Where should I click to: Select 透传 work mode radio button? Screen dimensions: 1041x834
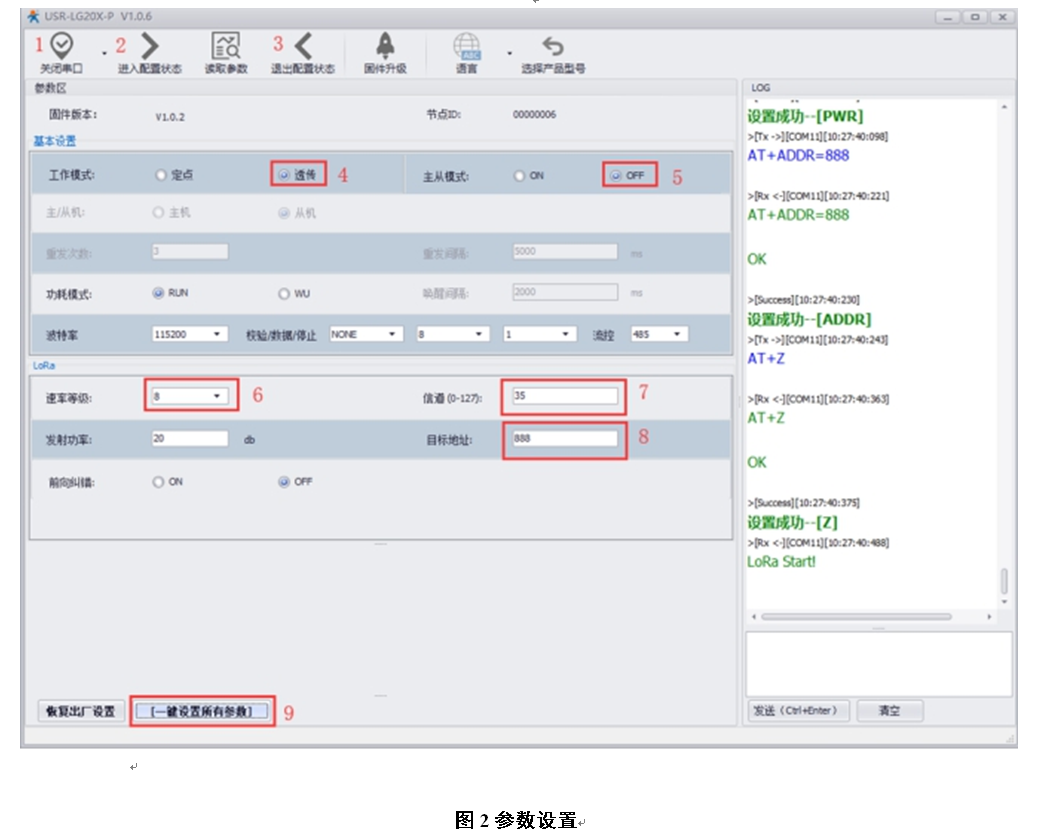coord(283,175)
